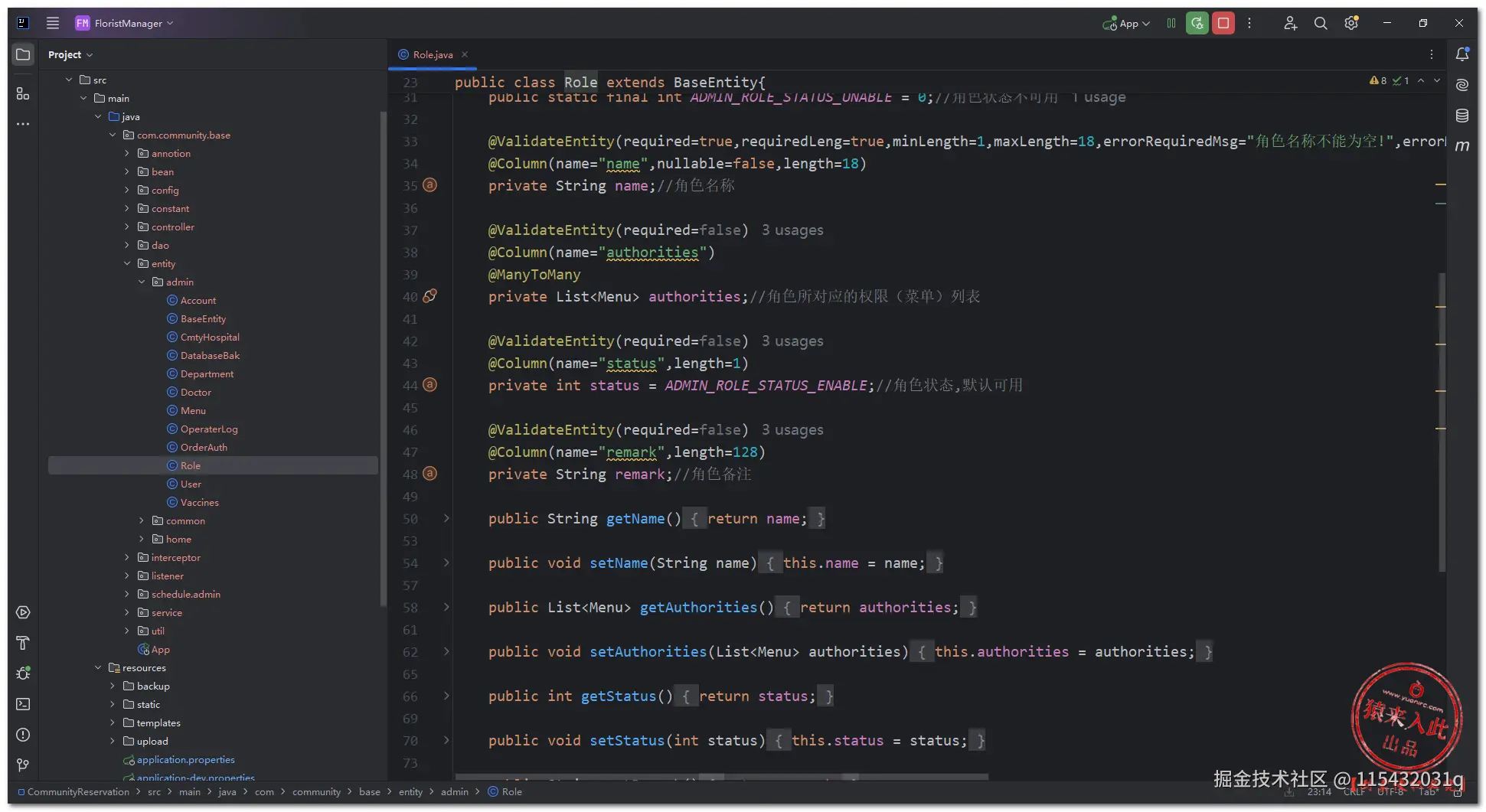Go to next highlighted error

1437,80
